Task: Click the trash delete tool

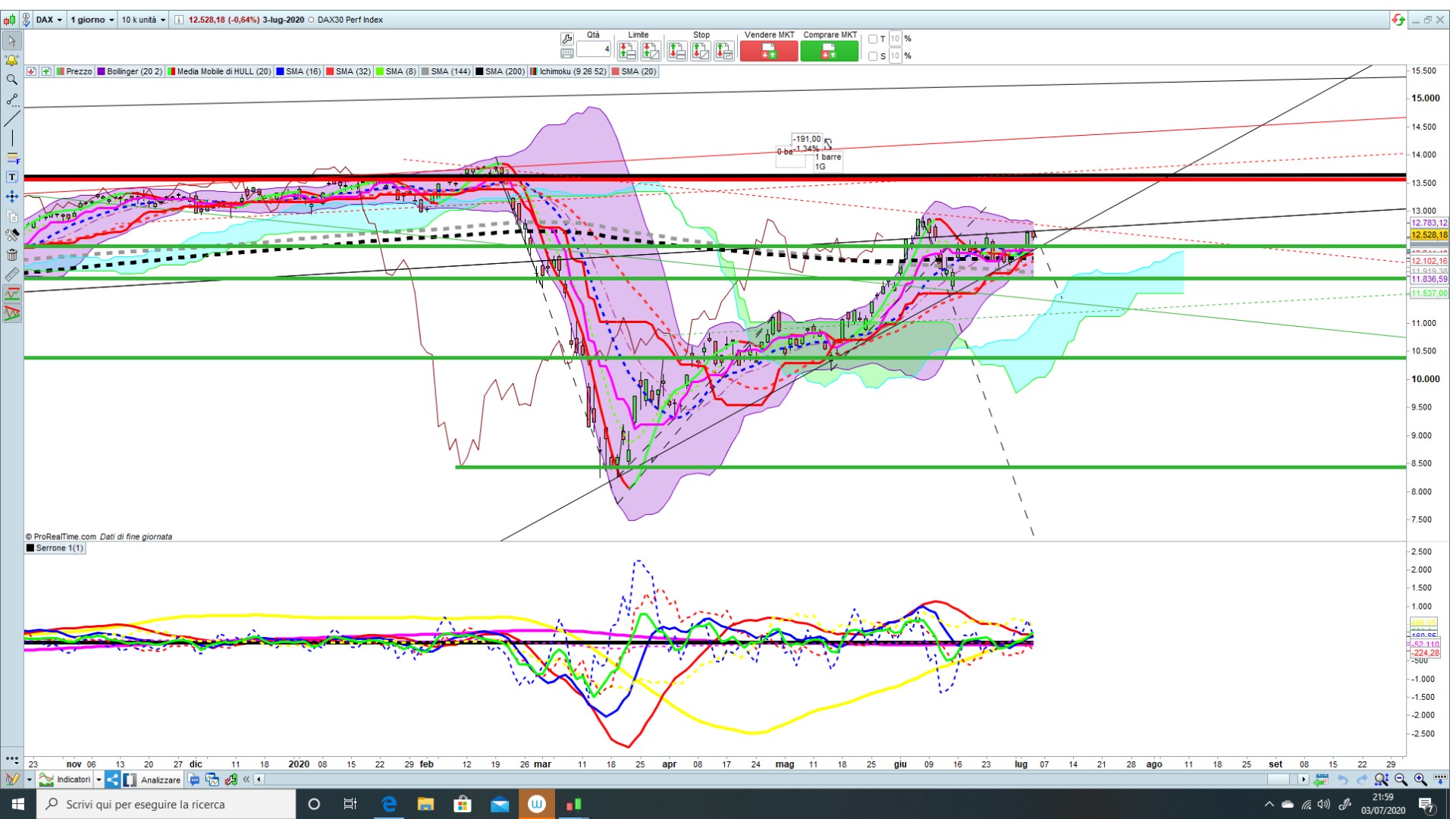Action: pos(12,255)
